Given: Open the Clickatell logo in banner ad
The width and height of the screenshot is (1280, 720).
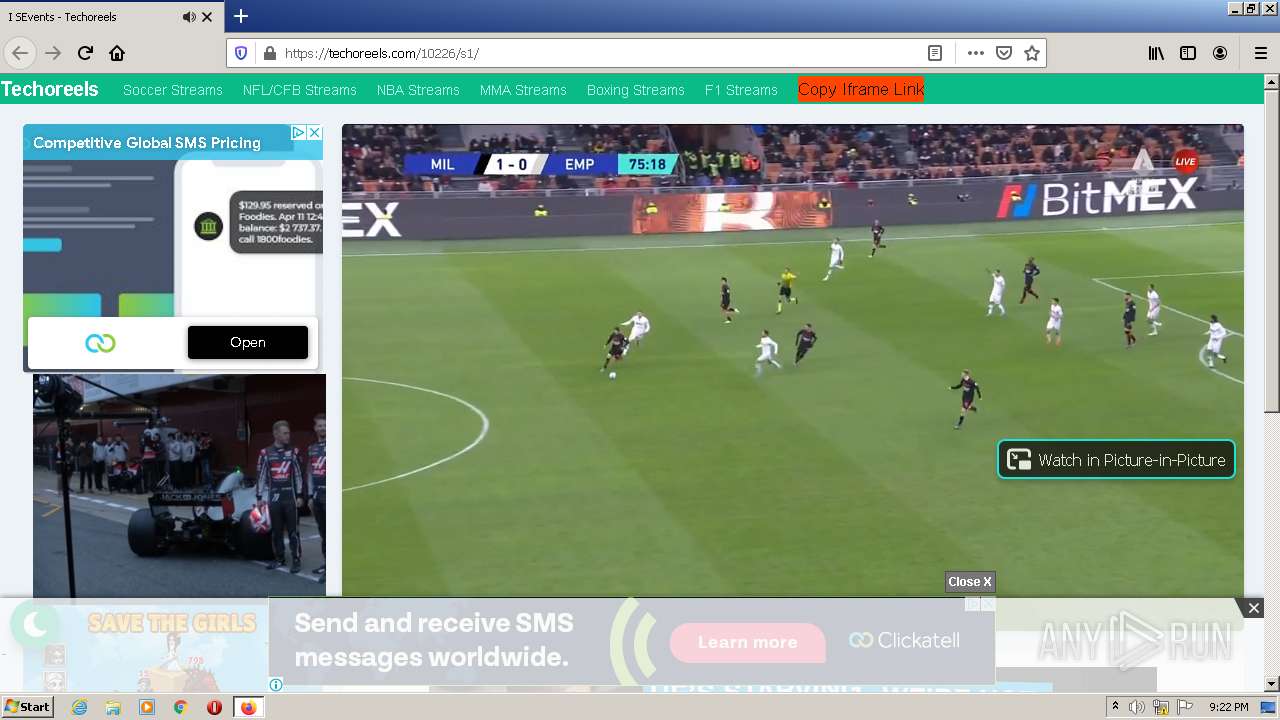Looking at the screenshot, I should coord(905,640).
